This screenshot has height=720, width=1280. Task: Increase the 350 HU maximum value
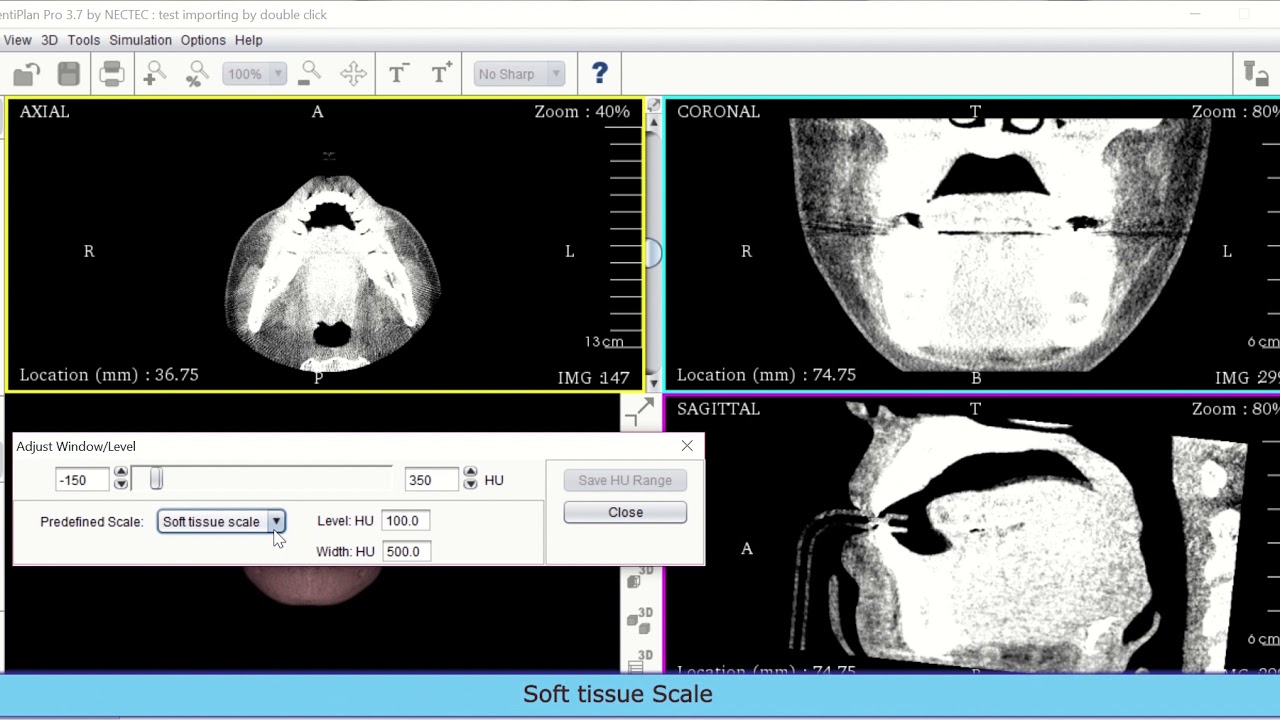click(470, 473)
